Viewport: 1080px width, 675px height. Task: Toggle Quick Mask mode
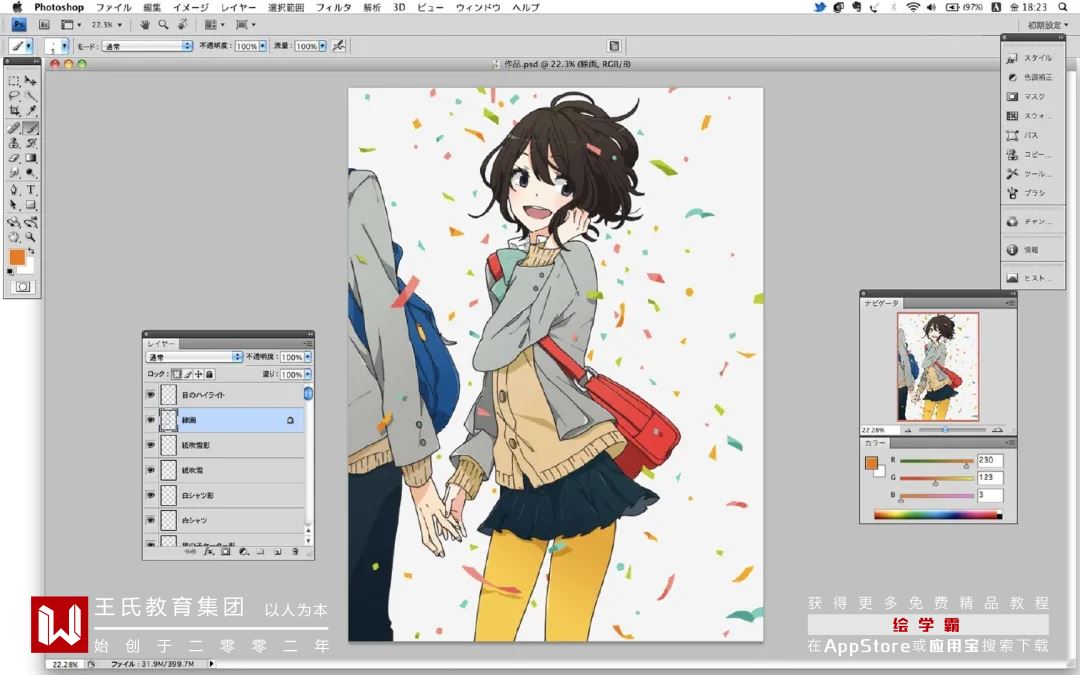point(23,287)
